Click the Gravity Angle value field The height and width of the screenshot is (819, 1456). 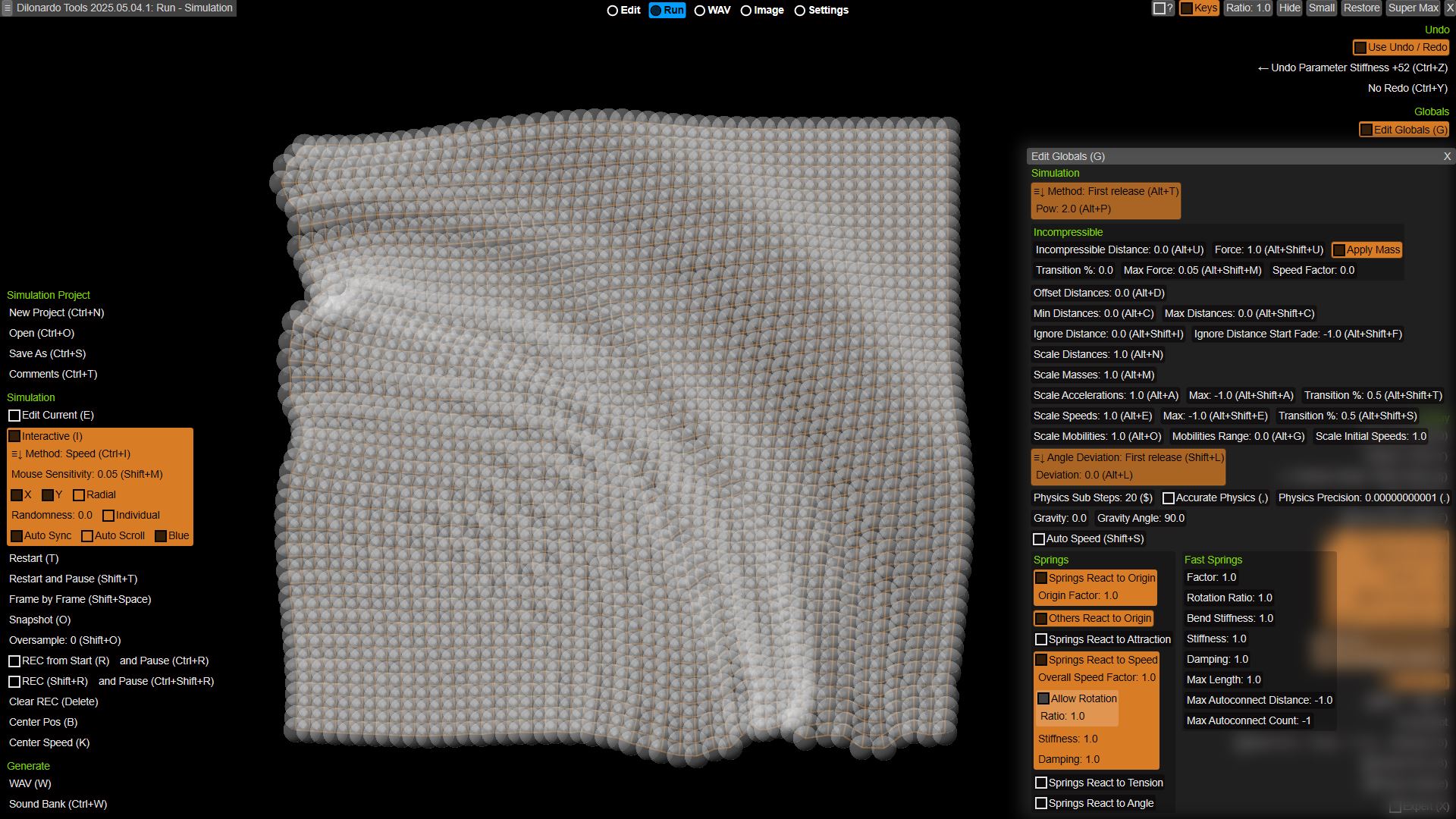pos(1140,519)
